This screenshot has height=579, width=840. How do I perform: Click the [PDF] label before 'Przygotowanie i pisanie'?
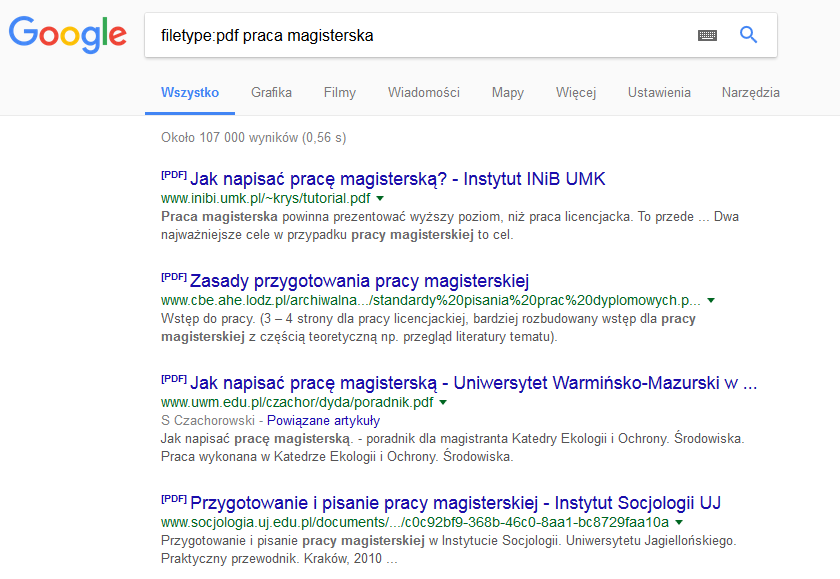click(x=174, y=499)
